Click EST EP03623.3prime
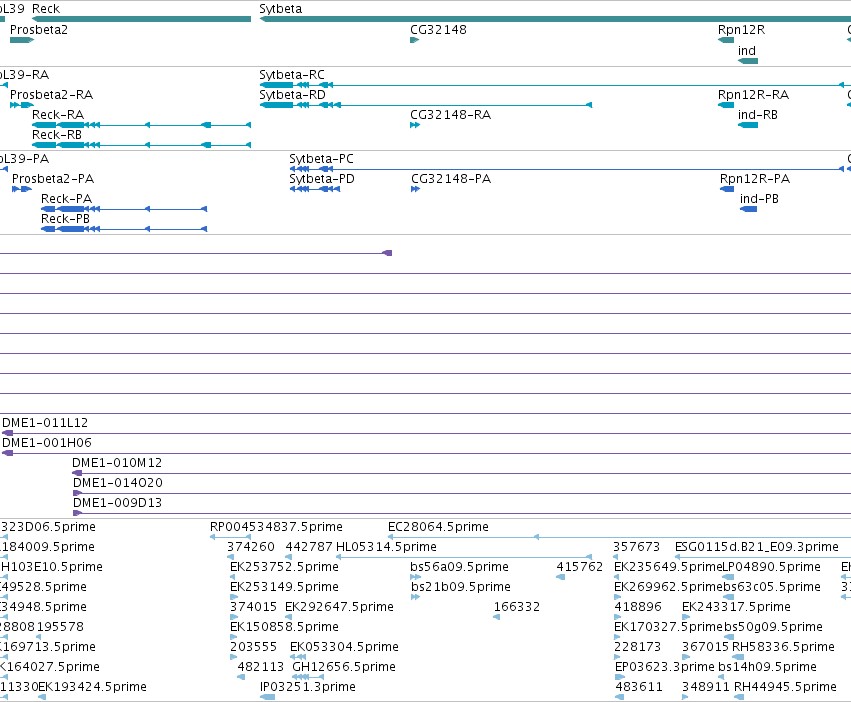Screen dimensions: 851x702 tap(620, 676)
